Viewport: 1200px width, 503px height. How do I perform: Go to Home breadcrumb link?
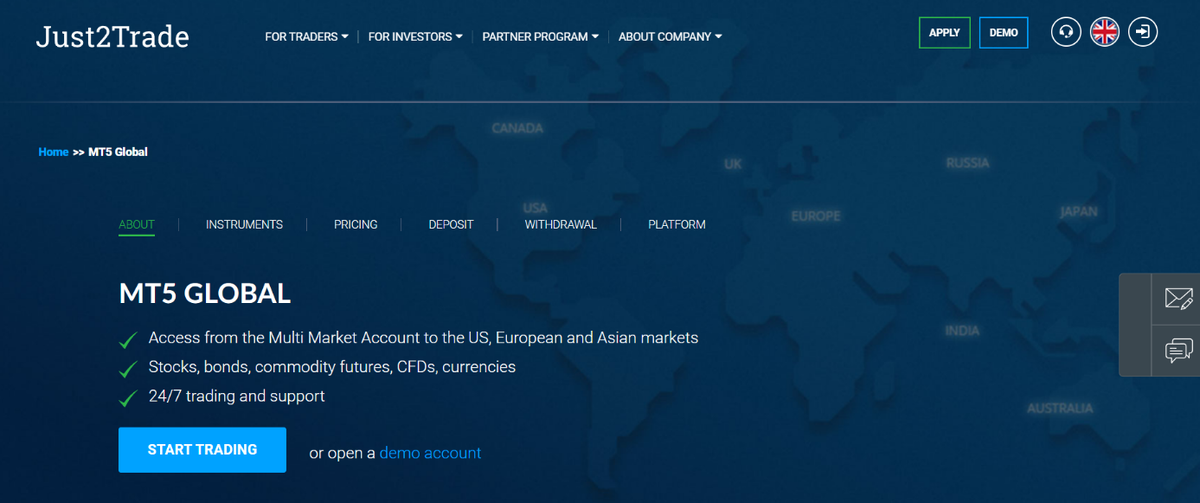(53, 152)
